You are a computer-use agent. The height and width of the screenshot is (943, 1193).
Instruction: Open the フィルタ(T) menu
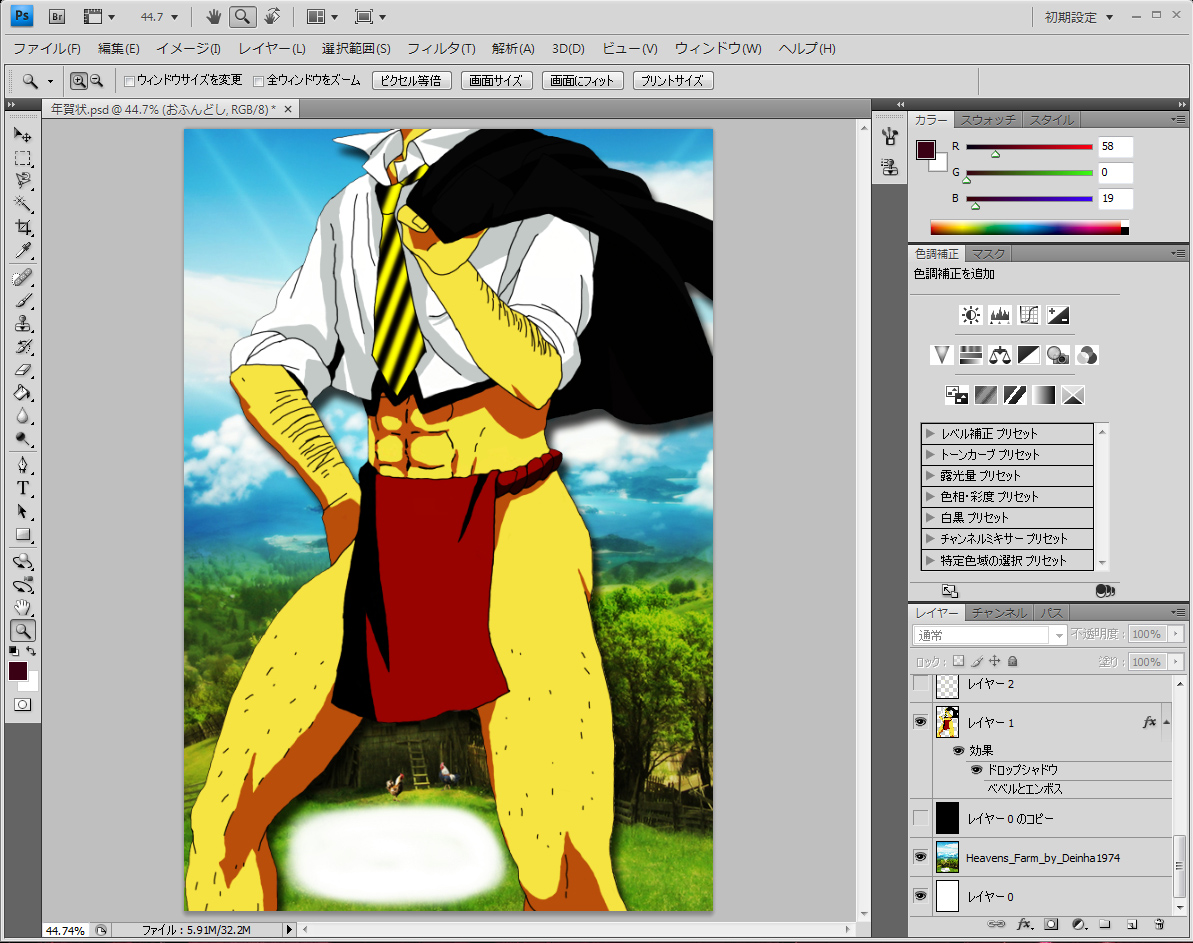coord(441,49)
